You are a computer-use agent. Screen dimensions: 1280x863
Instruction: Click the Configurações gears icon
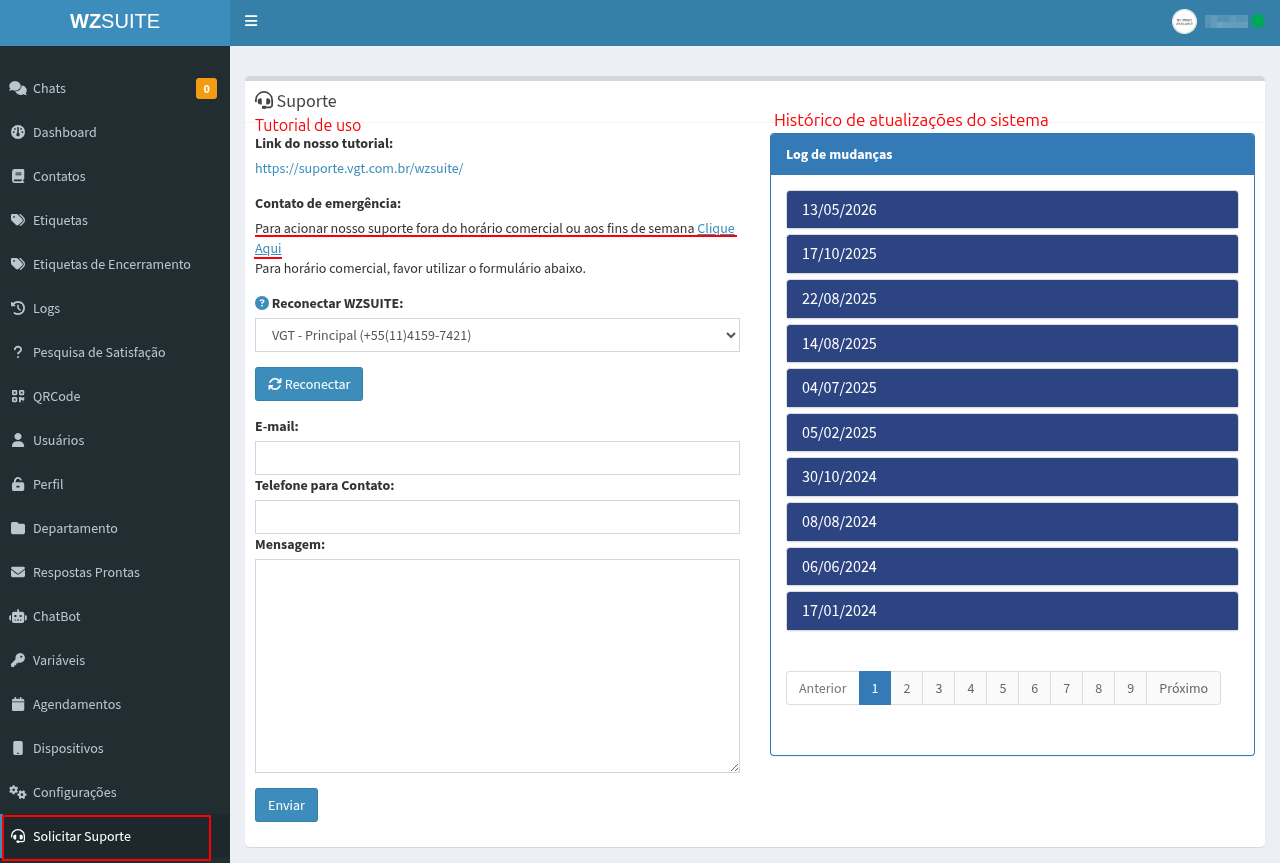tap(18, 792)
